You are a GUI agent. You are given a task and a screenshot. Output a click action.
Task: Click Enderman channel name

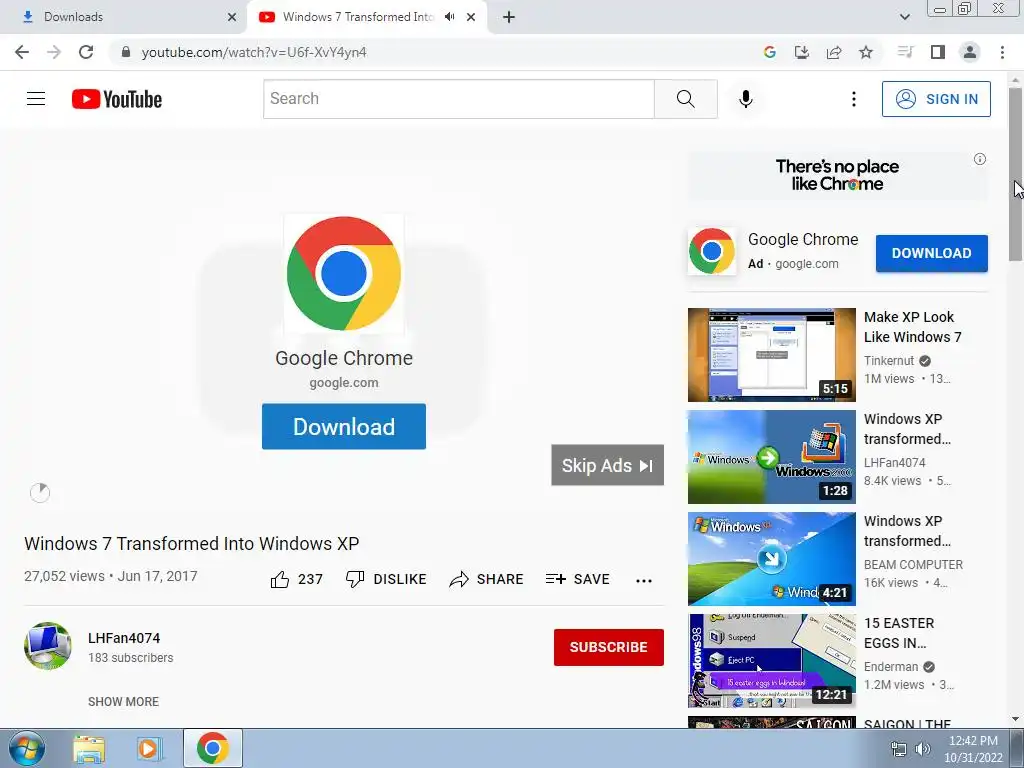tap(891, 666)
